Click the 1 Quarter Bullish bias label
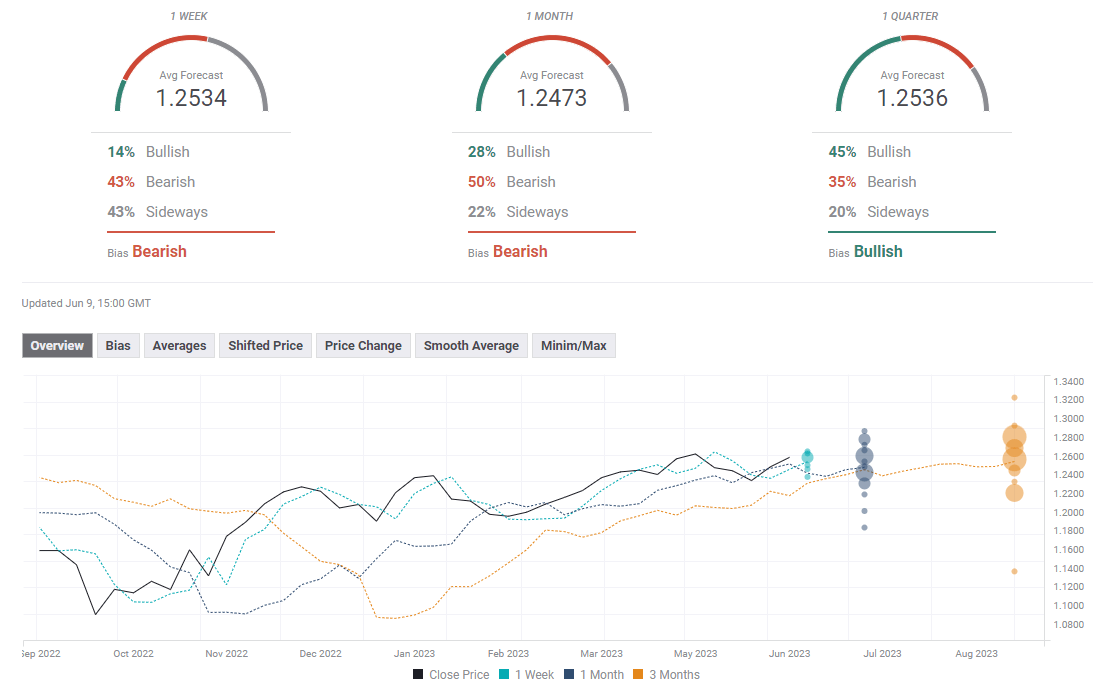Screen dimensions: 1099x693 [877, 252]
